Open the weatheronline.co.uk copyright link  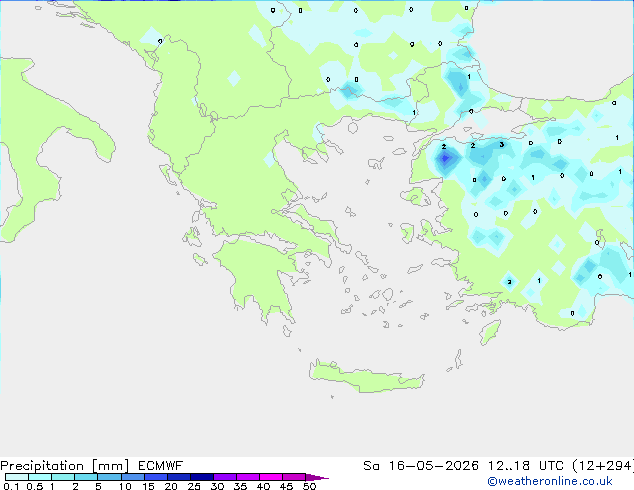pyautogui.click(x=550, y=481)
